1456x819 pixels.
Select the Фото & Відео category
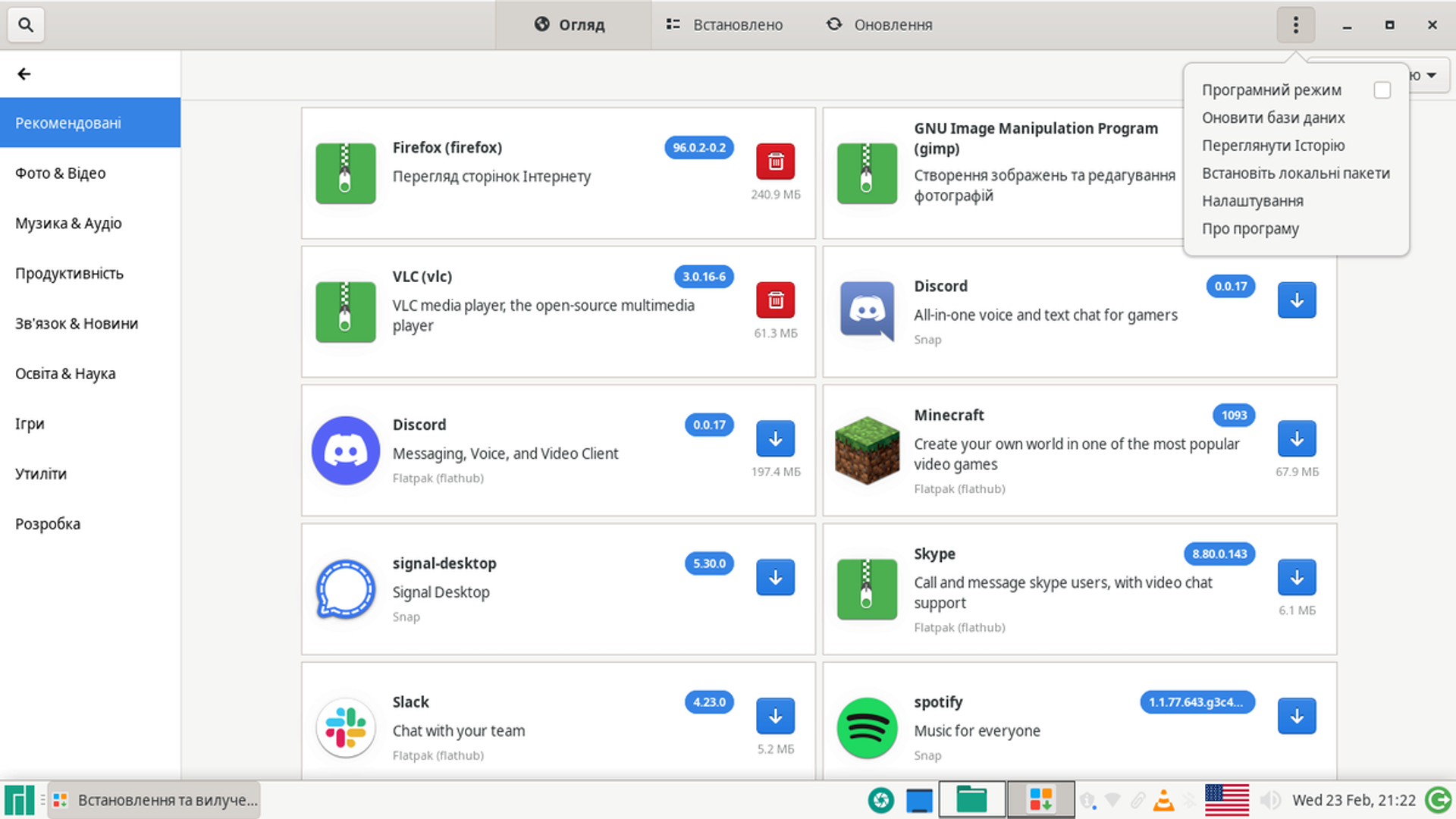[x=90, y=173]
